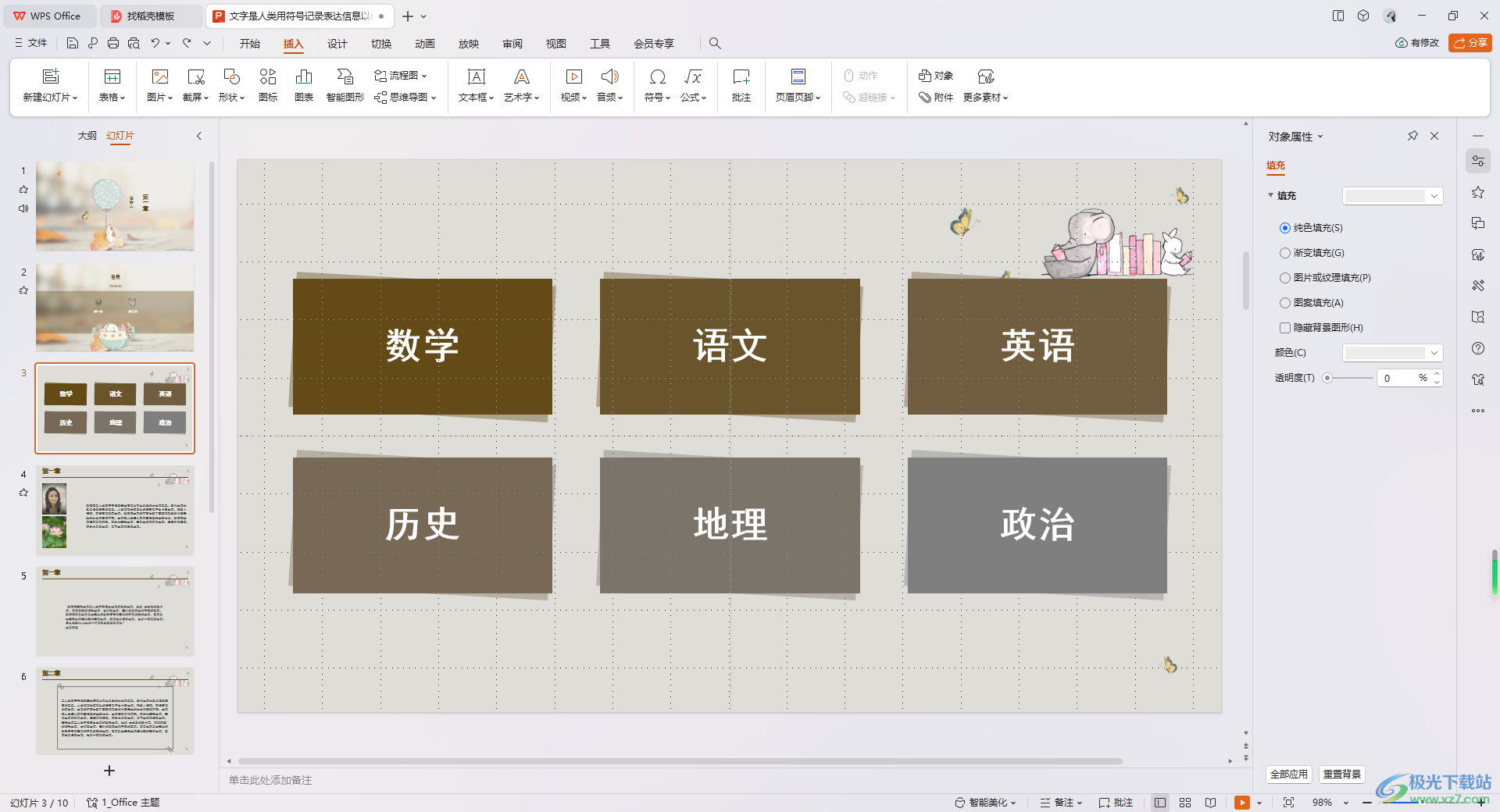Click the WordArt icon
Viewport: 1500px width, 812px height.
coord(522,77)
